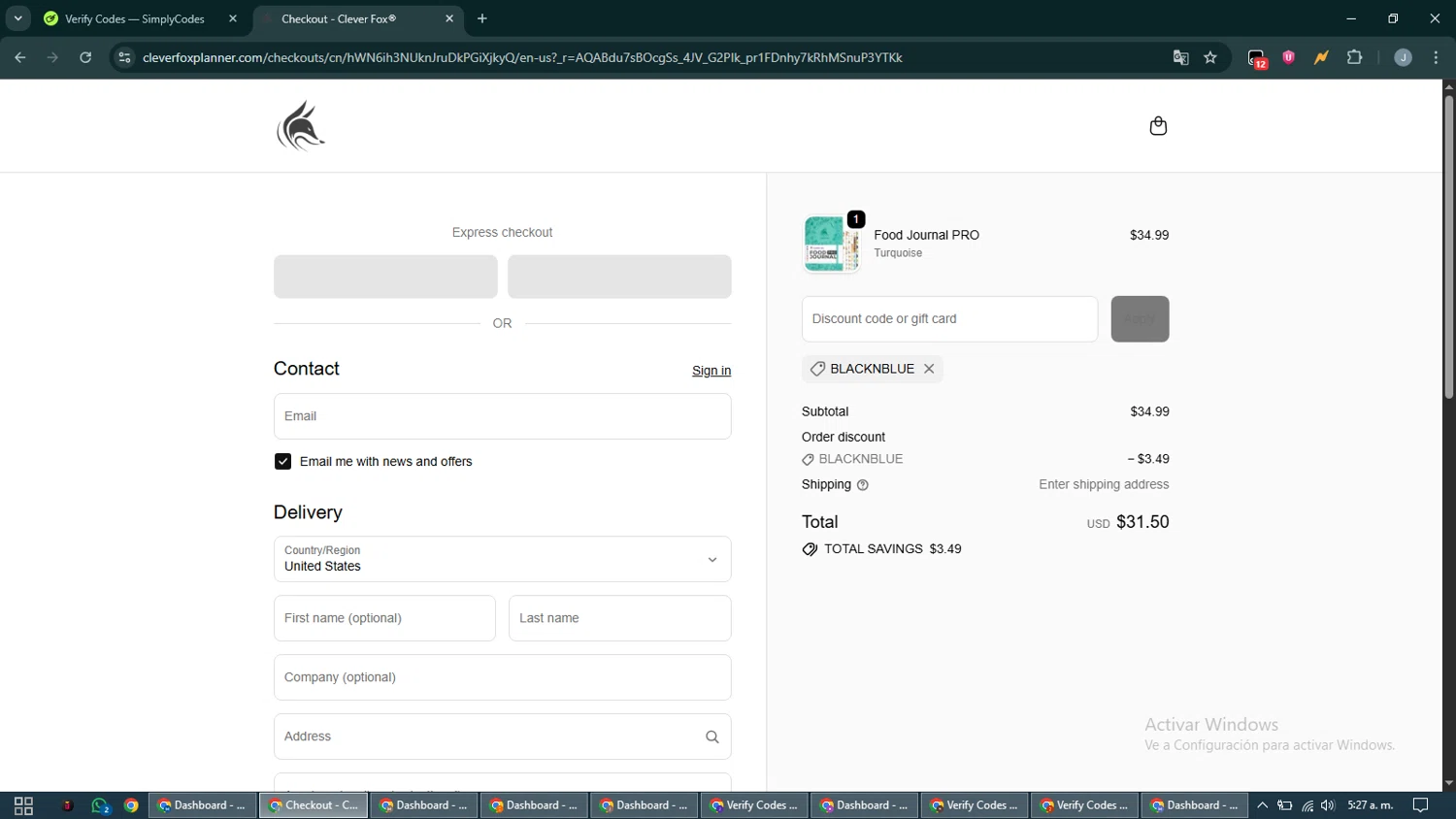The height and width of the screenshot is (819, 1456).
Task: Close the Checkout - Clever Fox tab
Action: point(449,18)
